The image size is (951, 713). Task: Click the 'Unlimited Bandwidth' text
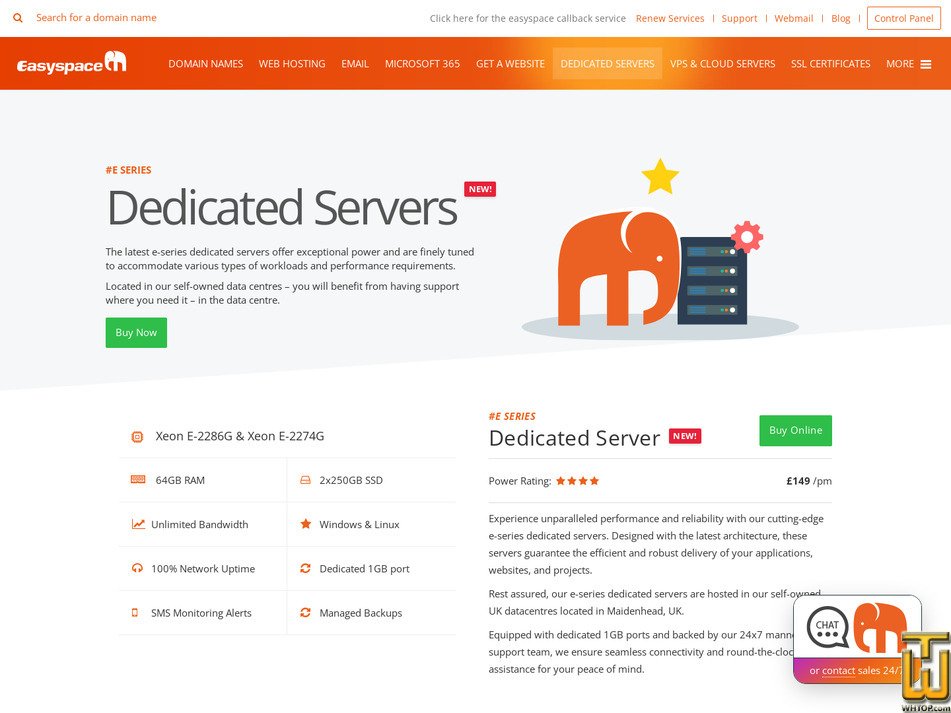click(200, 524)
